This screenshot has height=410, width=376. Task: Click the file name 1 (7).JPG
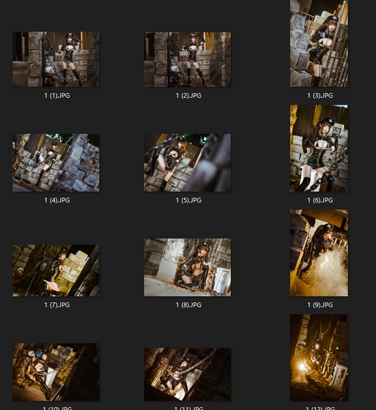(x=57, y=305)
